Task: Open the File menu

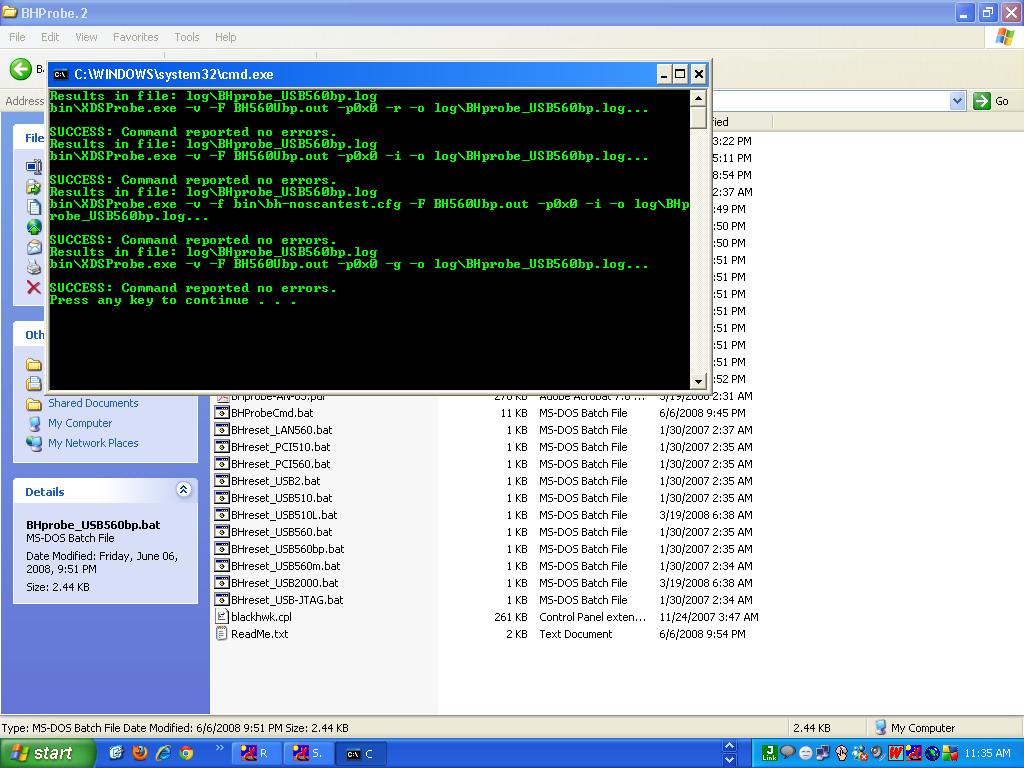Action: coord(17,37)
